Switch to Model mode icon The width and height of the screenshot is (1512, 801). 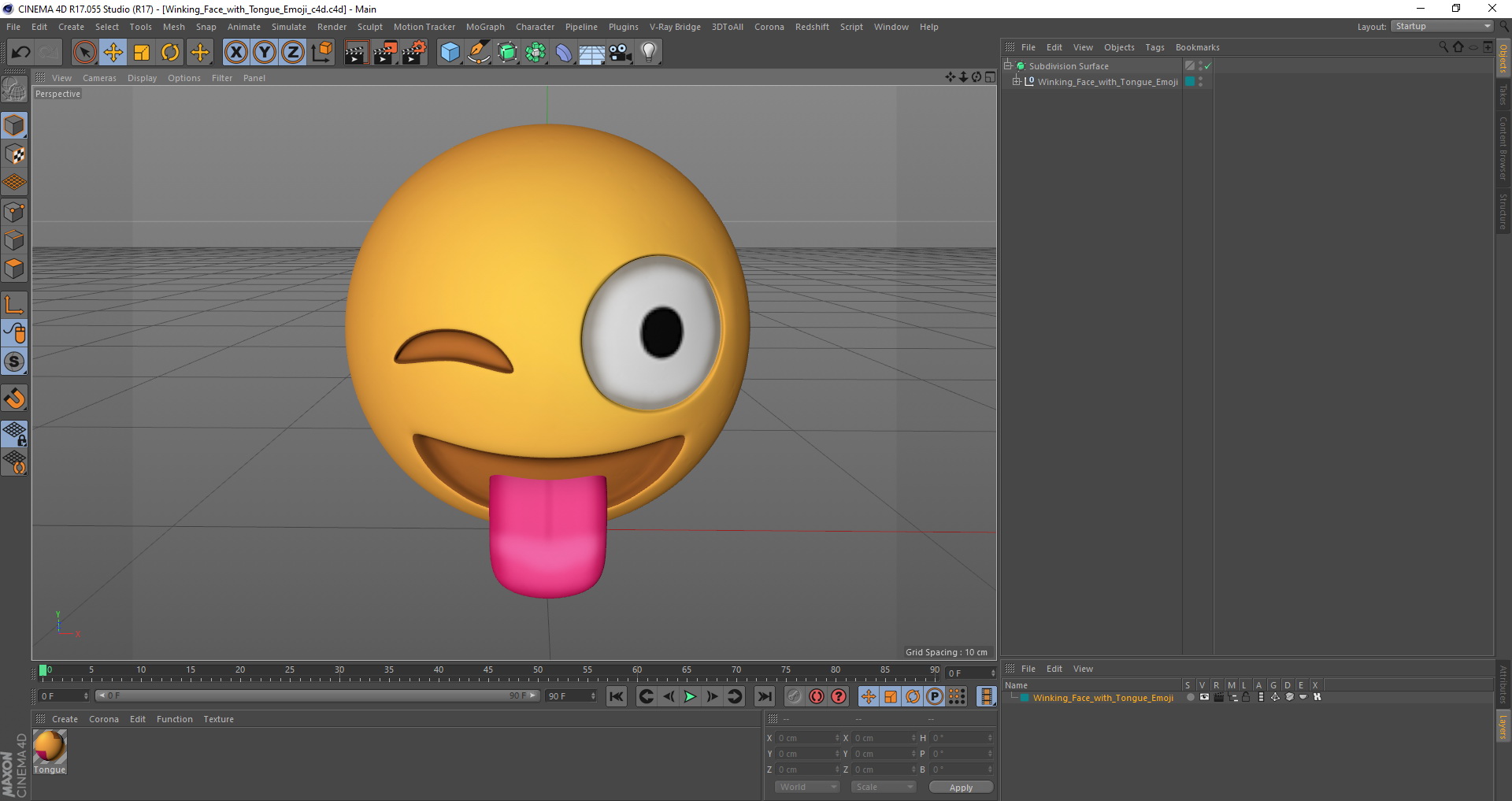click(x=14, y=125)
